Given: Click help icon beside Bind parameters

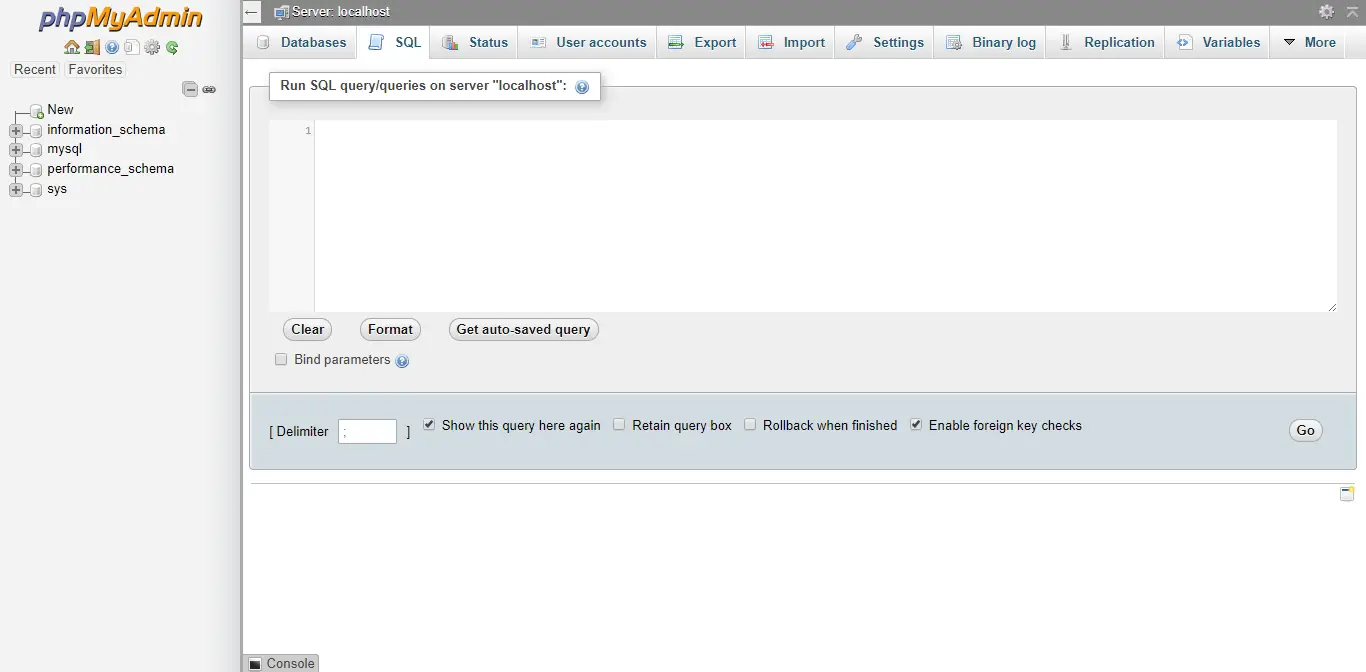Looking at the screenshot, I should (402, 361).
